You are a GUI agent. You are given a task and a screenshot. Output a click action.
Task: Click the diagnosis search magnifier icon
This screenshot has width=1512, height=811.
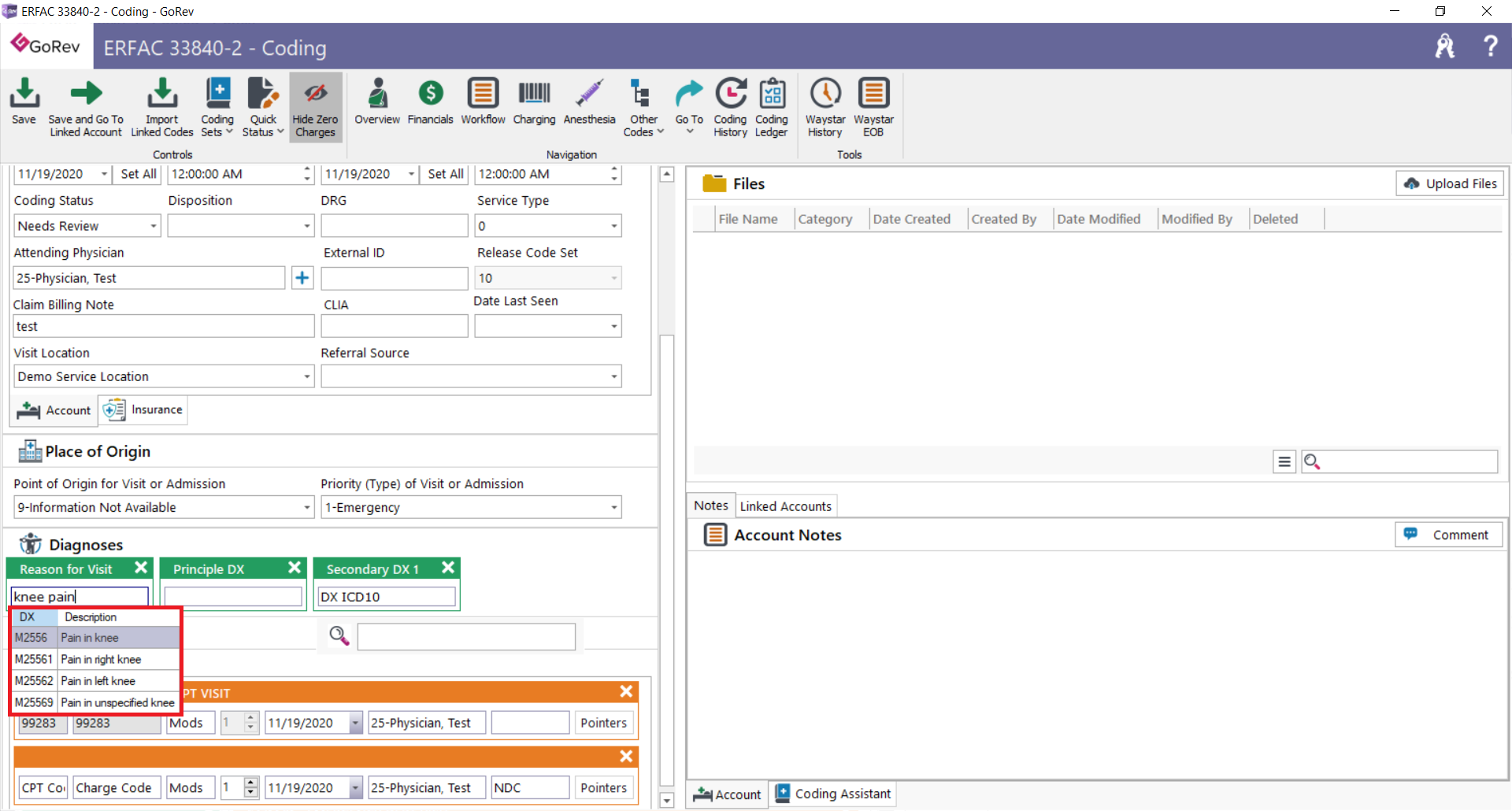[339, 635]
